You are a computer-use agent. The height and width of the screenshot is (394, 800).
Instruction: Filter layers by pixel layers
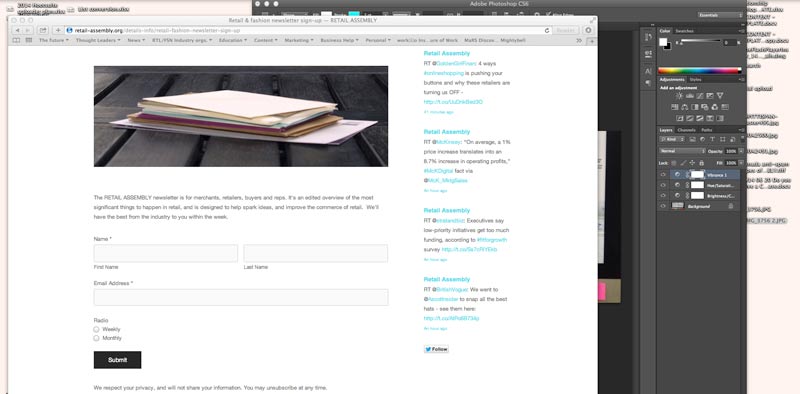(692, 139)
